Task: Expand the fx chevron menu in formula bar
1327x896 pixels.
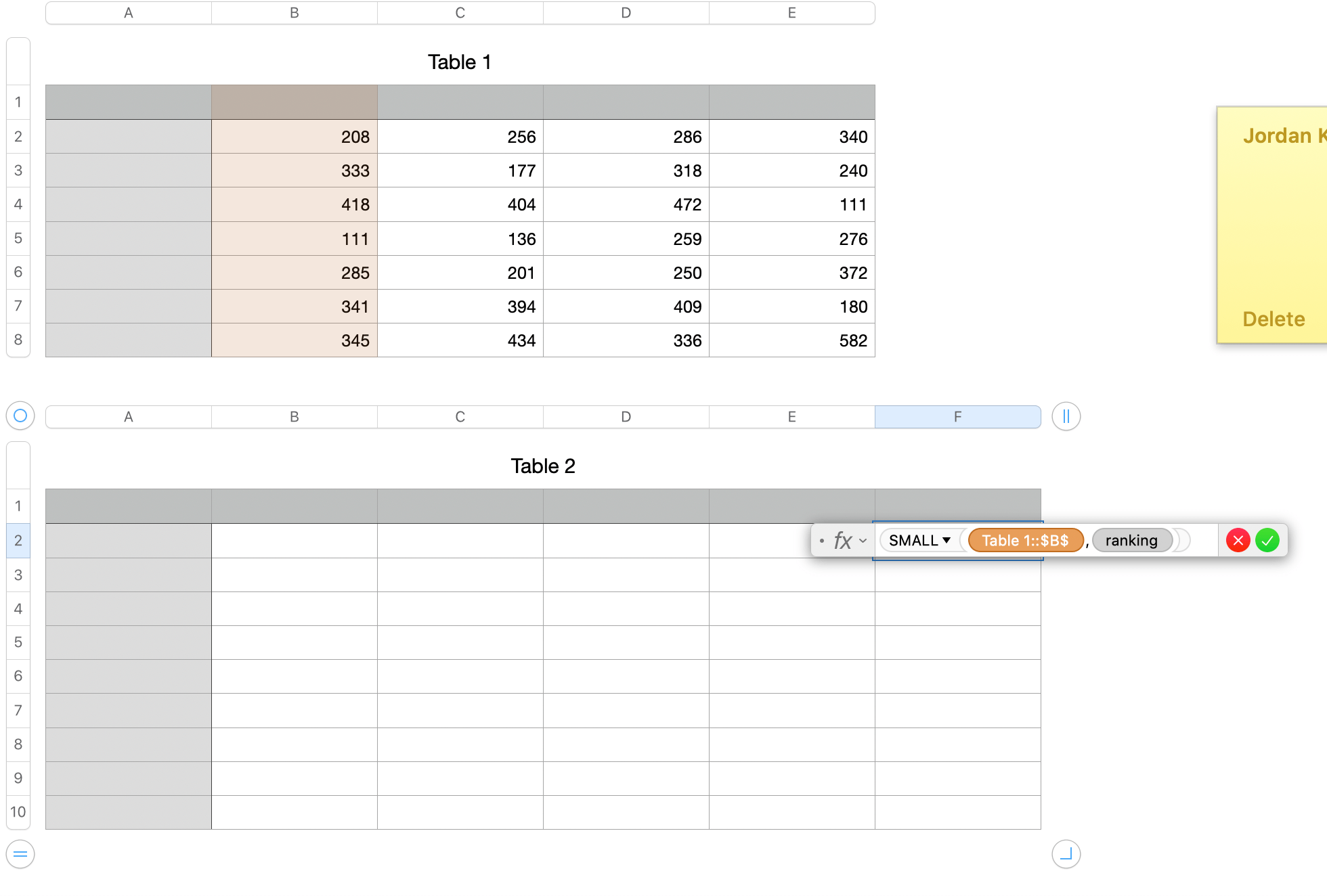Action: pyautogui.click(x=863, y=541)
